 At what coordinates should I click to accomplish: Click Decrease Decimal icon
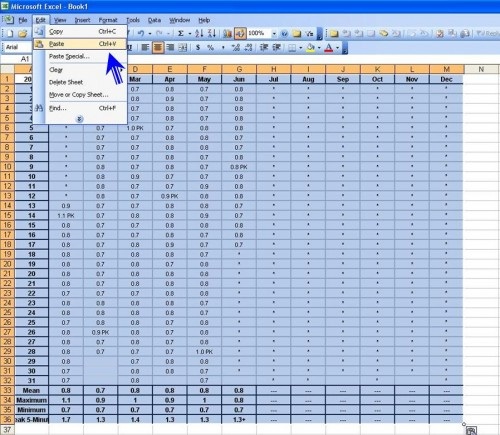click(x=248, y=48)
